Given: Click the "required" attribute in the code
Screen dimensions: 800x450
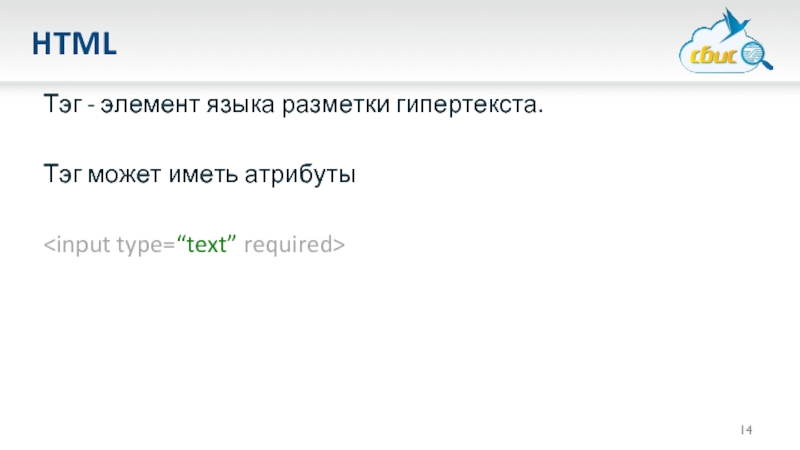Looking at the screenshot, I should point(290,244).
